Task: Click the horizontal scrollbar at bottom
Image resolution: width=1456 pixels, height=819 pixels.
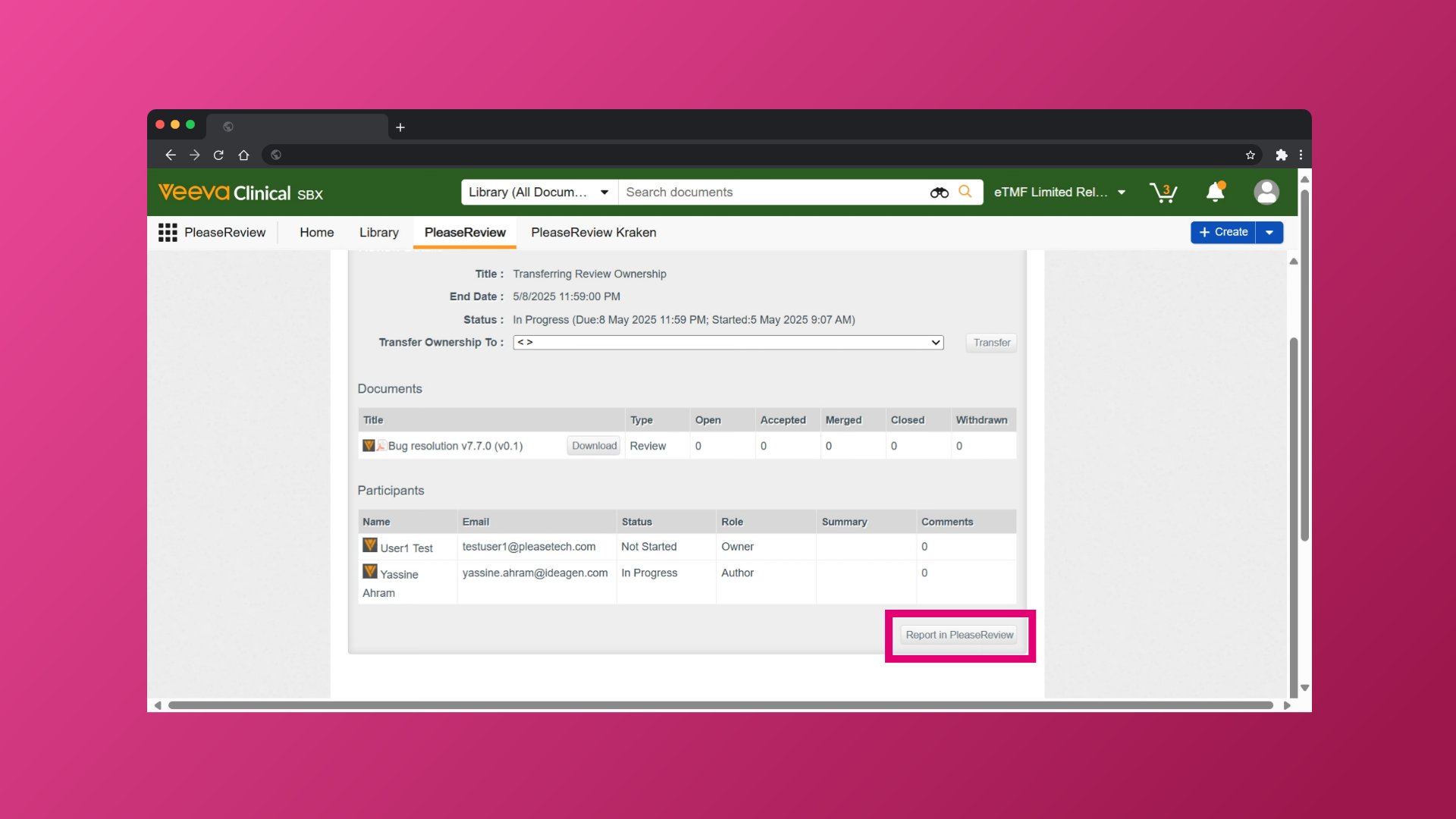Action: point(720,705)
